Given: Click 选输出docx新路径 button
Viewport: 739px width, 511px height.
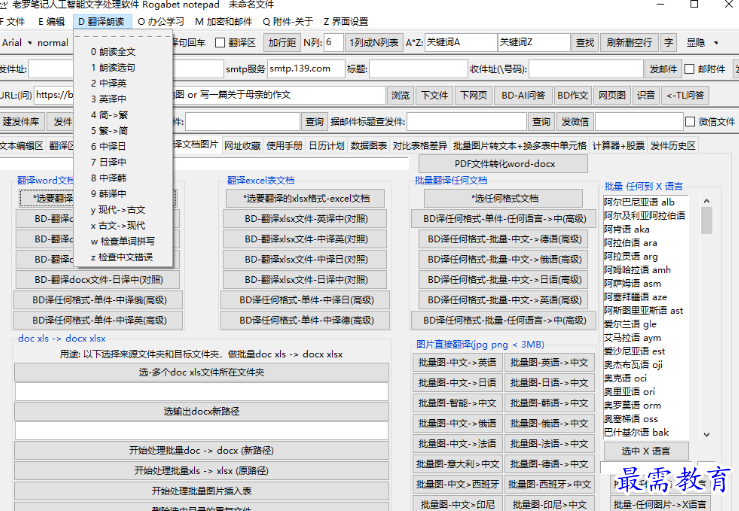Looking at the screenshot, I should [201, 412].
